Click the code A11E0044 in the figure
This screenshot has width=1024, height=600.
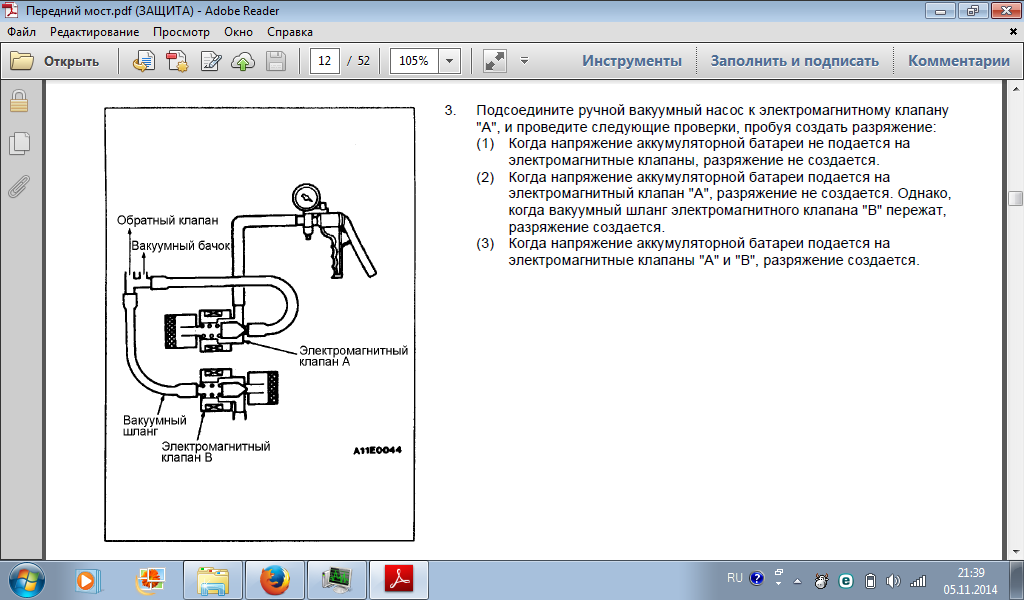point(377,450)
